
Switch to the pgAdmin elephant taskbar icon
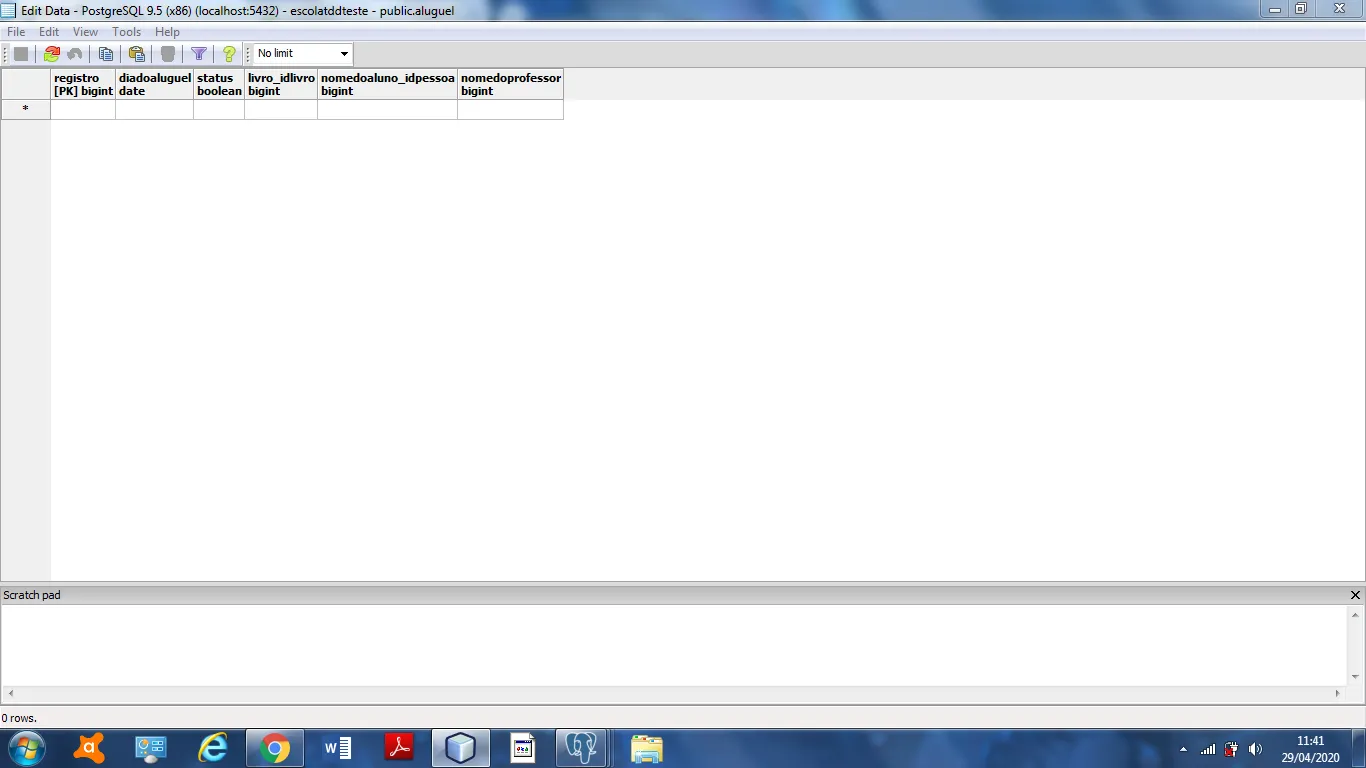point(582,748)
